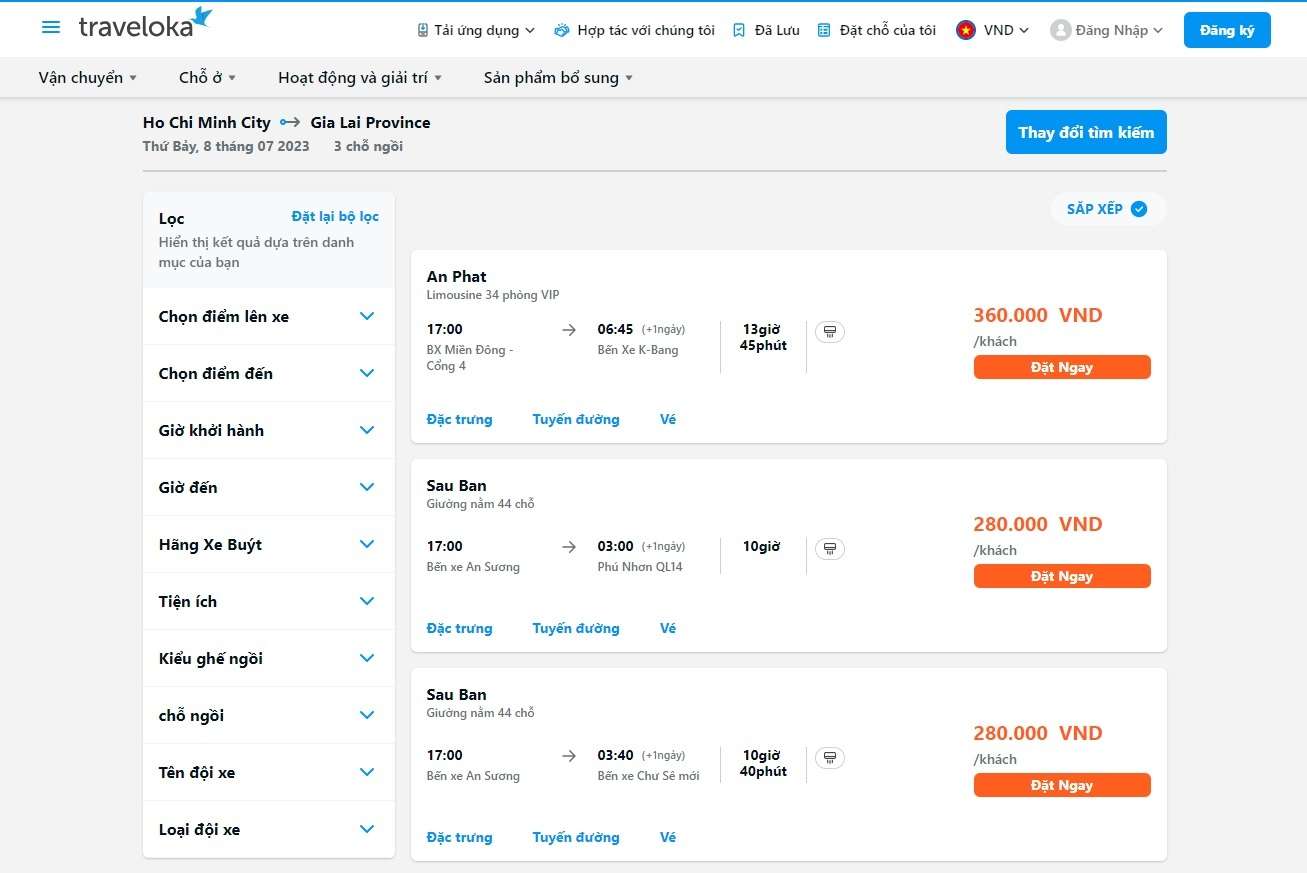Open the VND currency dropdown
Screen dimensions: 1307x873
coord(993,30)
